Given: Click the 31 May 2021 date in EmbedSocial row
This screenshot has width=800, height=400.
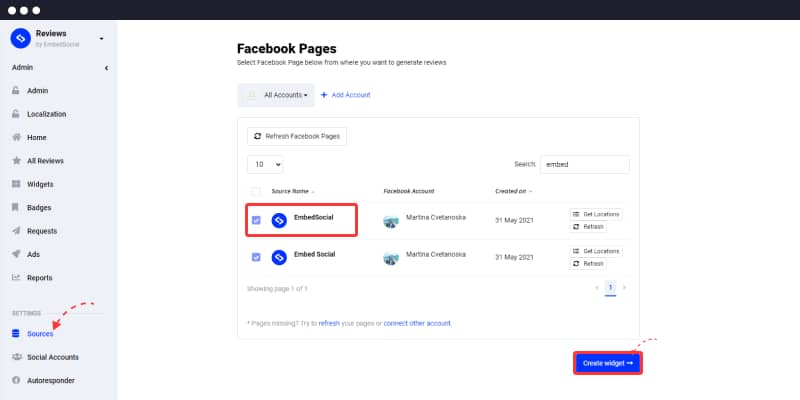Looking at the screenshot, I should 514,220.
